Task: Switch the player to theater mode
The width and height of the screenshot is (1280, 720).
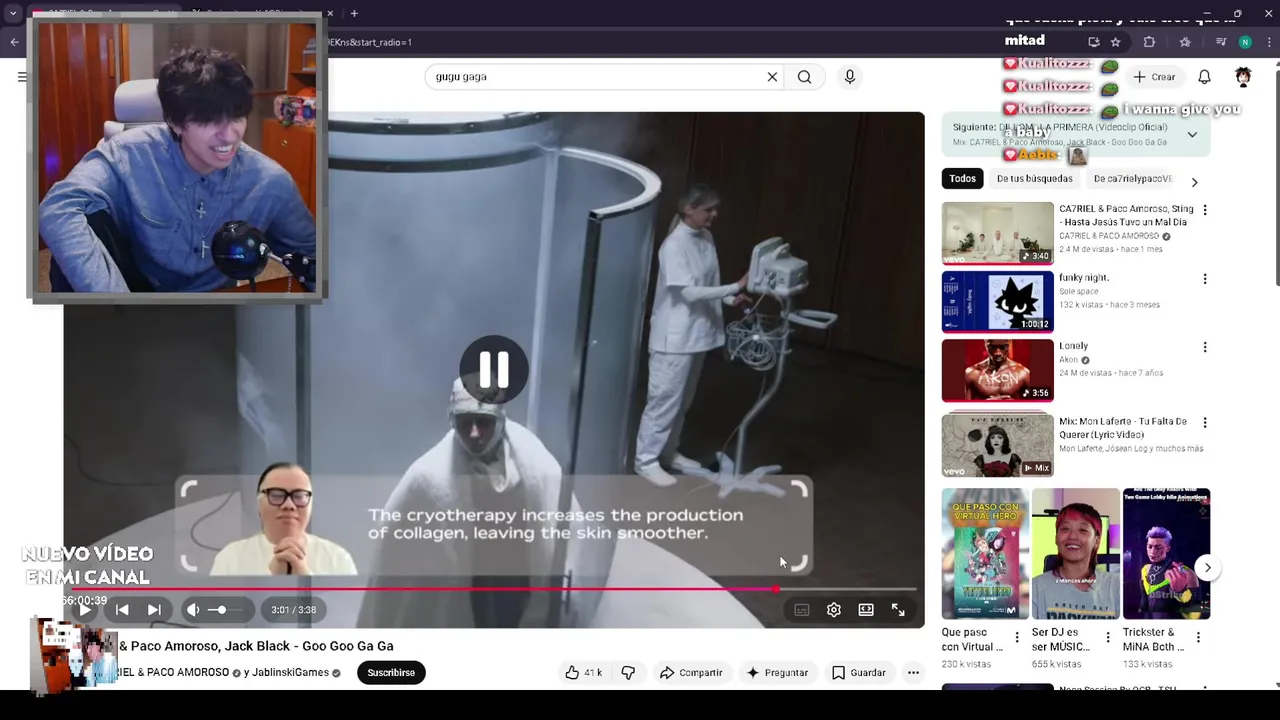Action: click(x=866, y=610)
